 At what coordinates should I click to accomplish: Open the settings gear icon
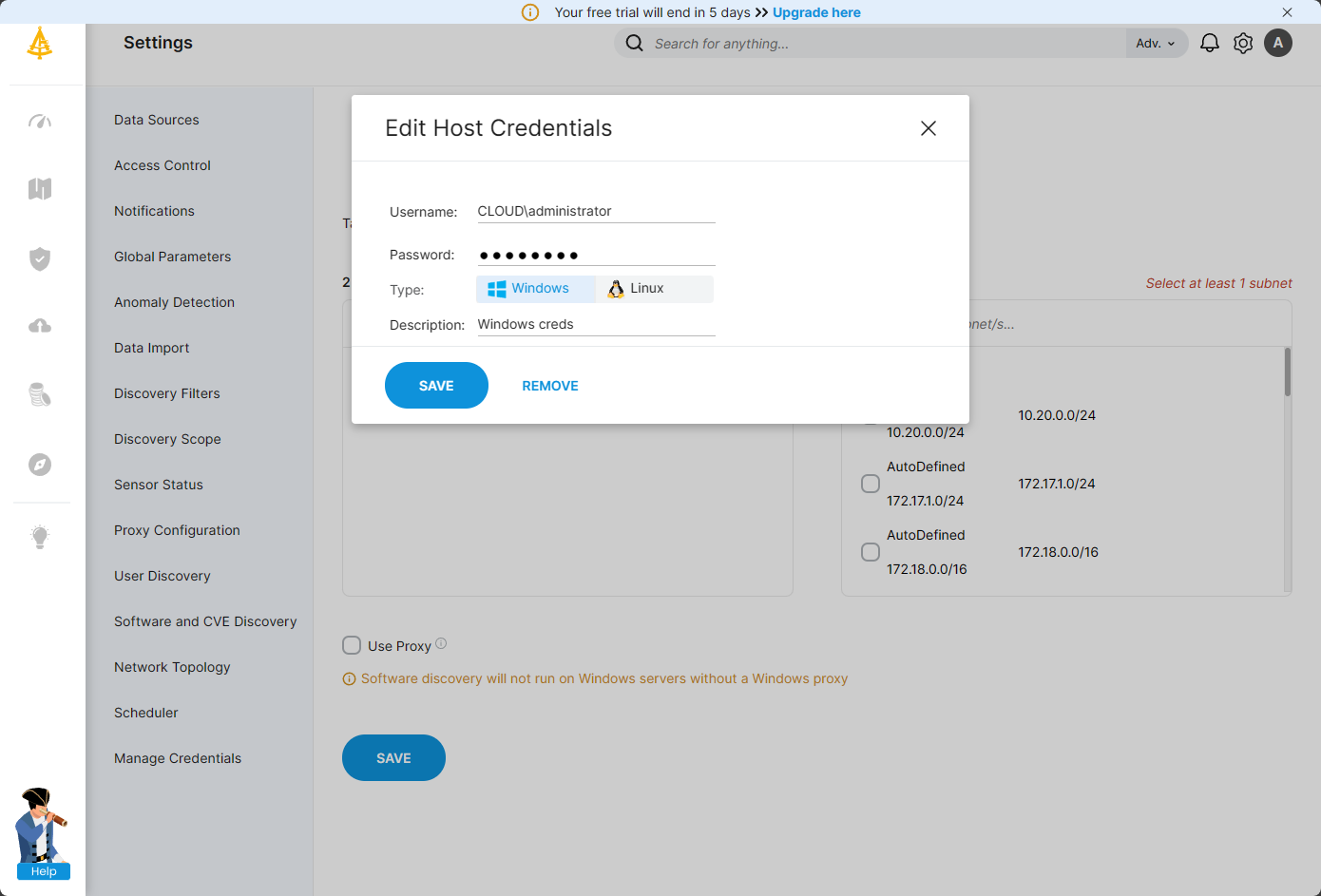click(1243, 43)
